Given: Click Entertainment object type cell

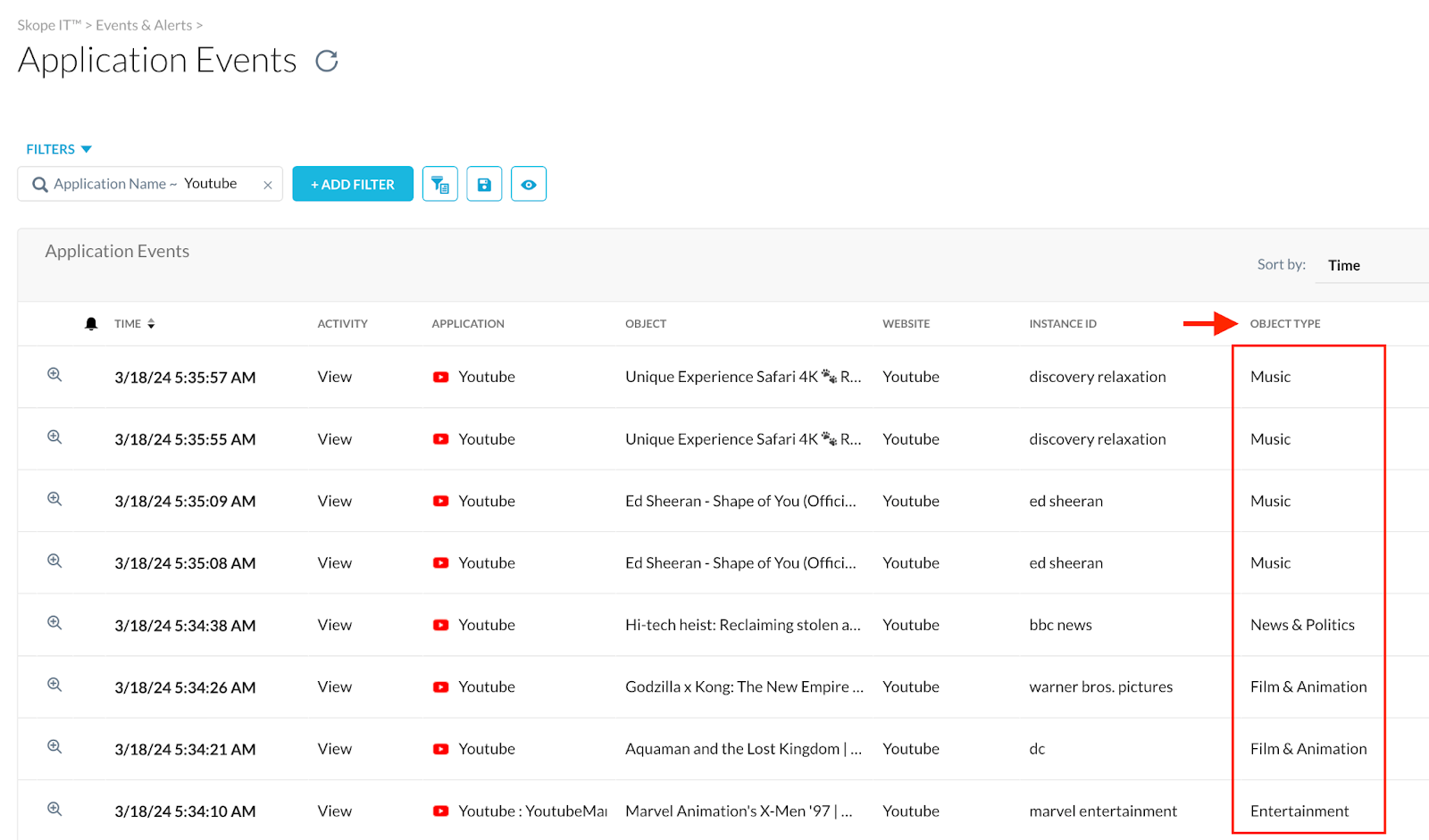Looking at the screenshot, I should click(1299, 811).
